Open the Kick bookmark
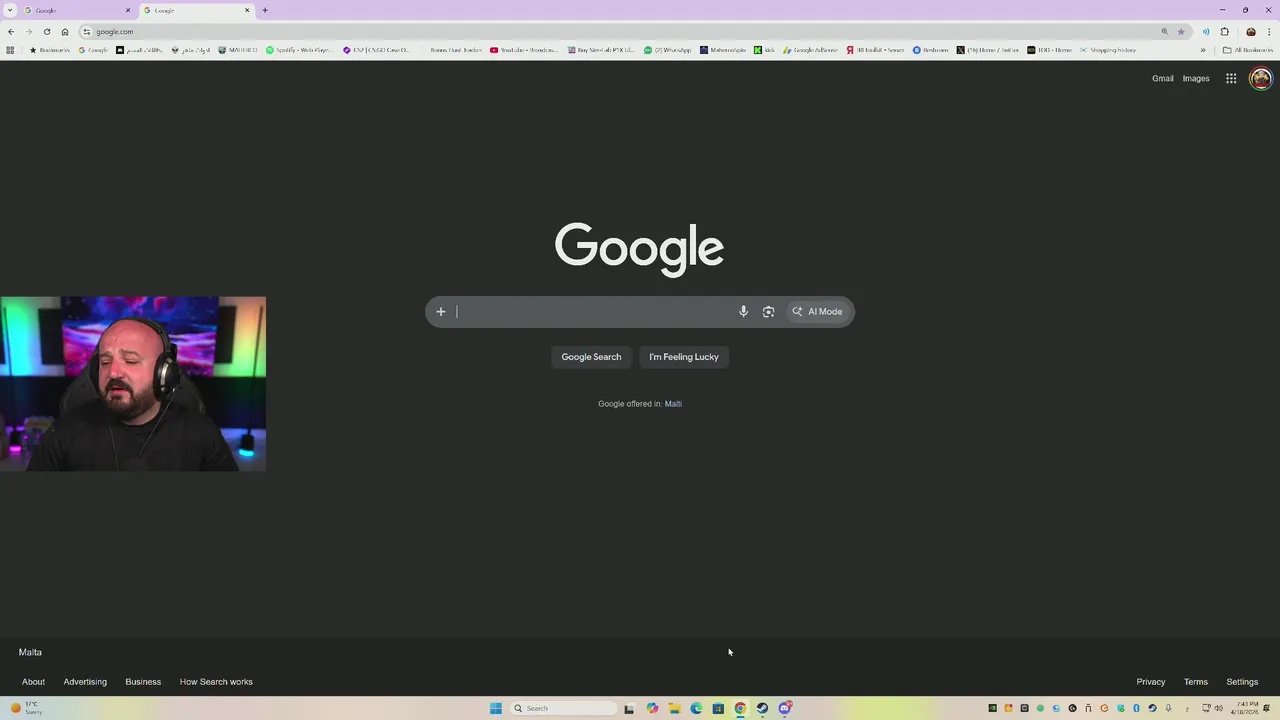Viewport: 1280px width, 720px height. [x=764, y=50]
